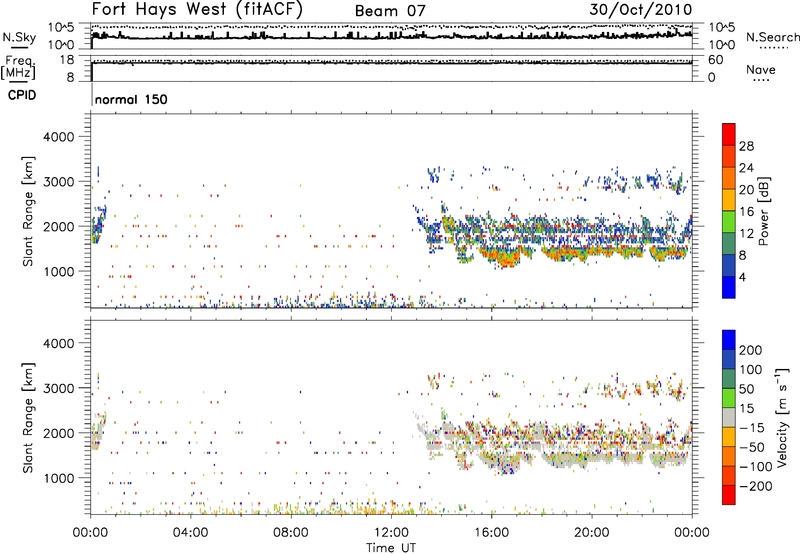Click "1000" tick on the Velocity panel axis

(58, 478)
